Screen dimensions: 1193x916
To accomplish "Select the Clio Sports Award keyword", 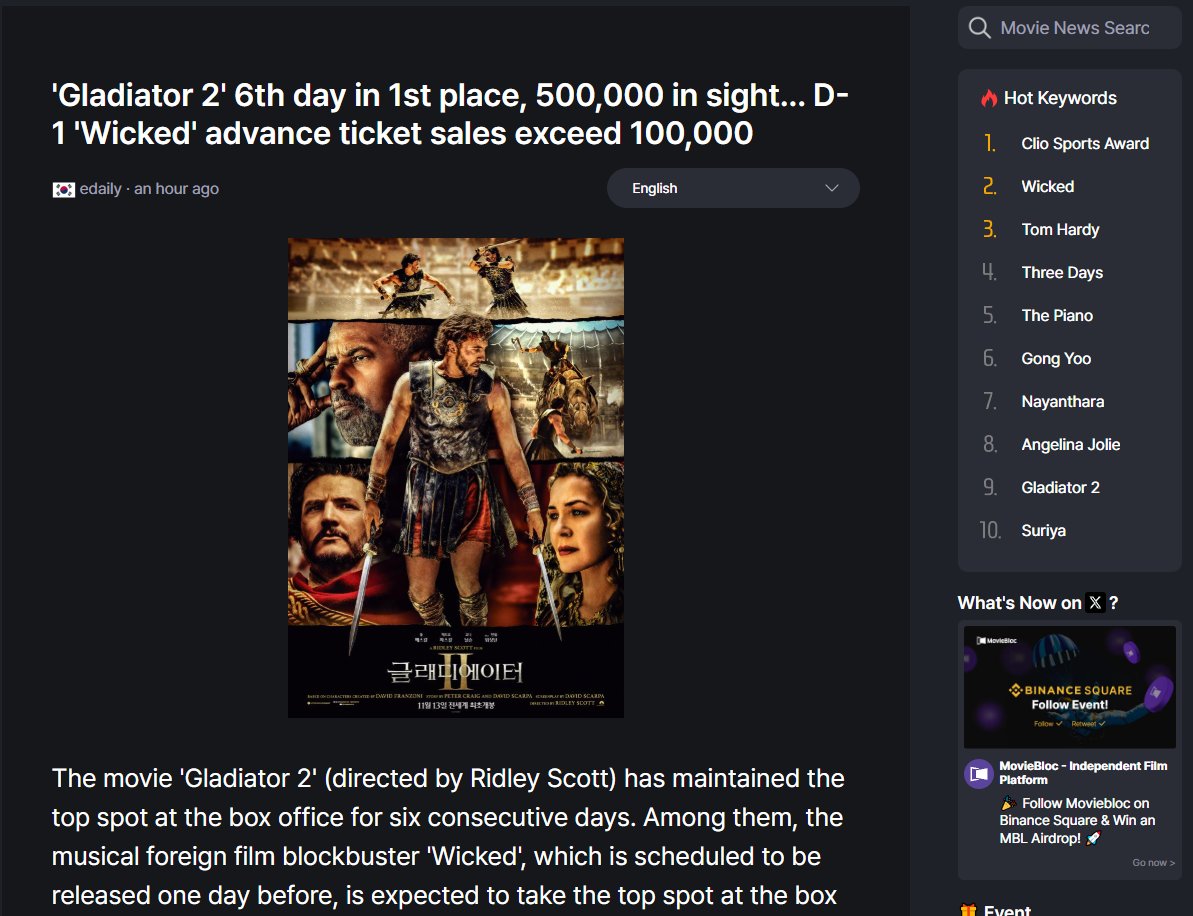I will coord(1085,144).
